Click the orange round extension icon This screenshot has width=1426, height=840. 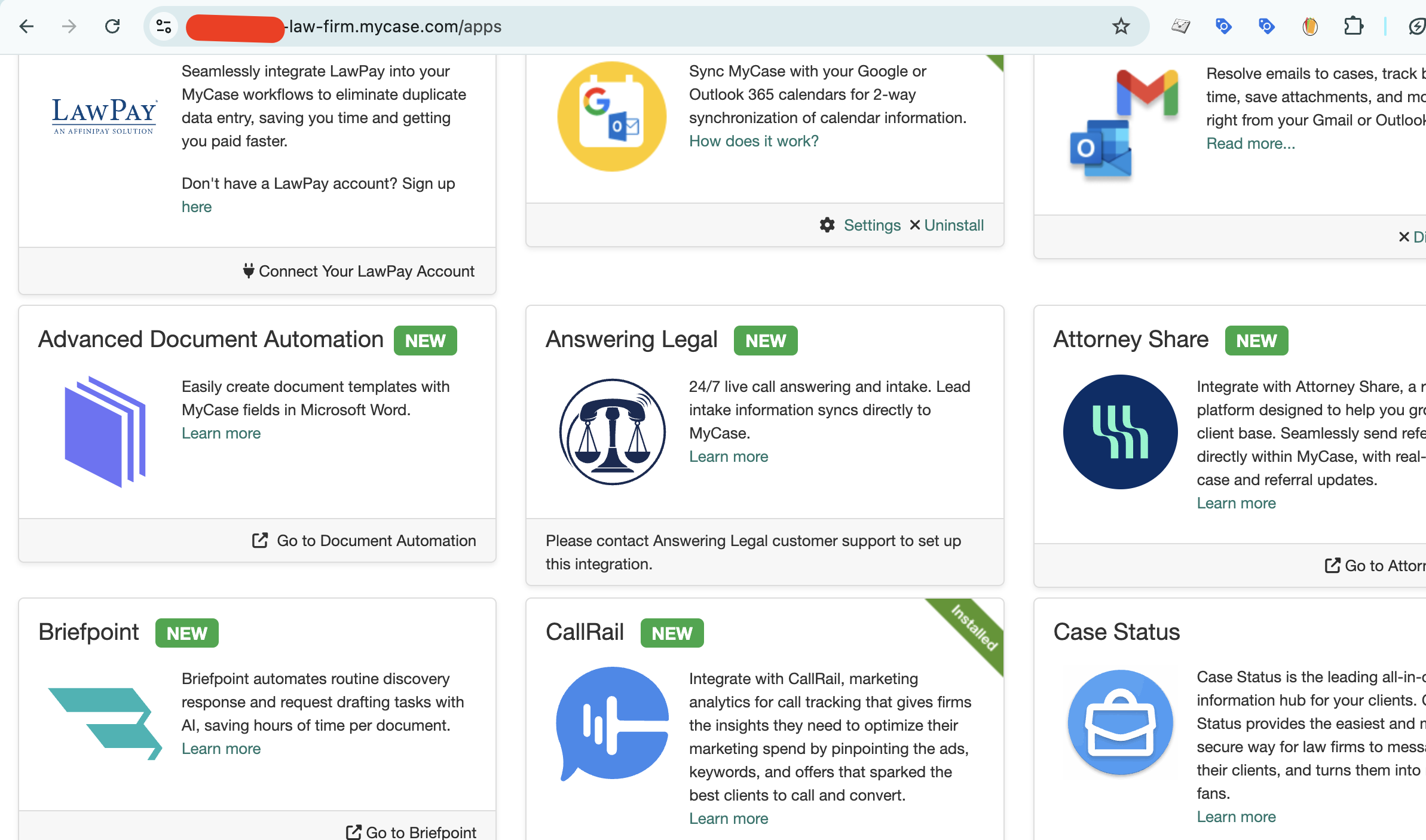tap(1310, 26)
